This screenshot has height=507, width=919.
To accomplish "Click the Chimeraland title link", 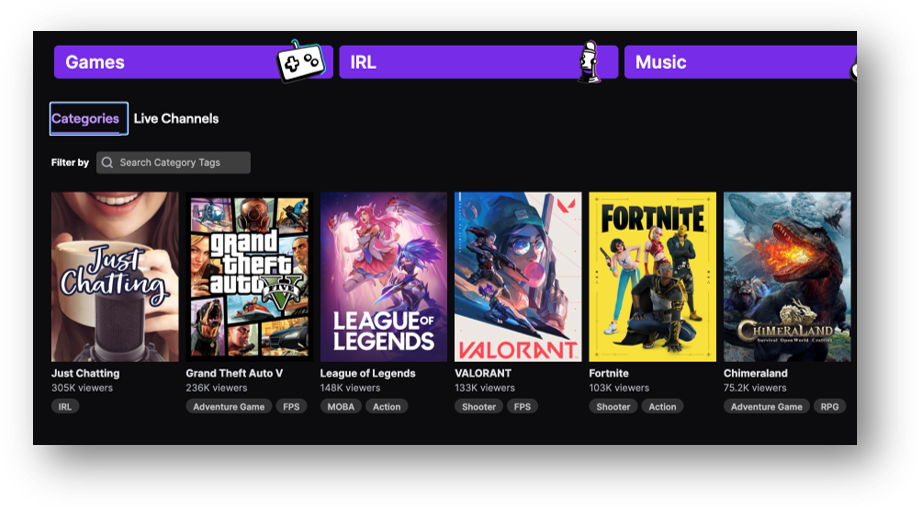I will (x=755, y=373).
